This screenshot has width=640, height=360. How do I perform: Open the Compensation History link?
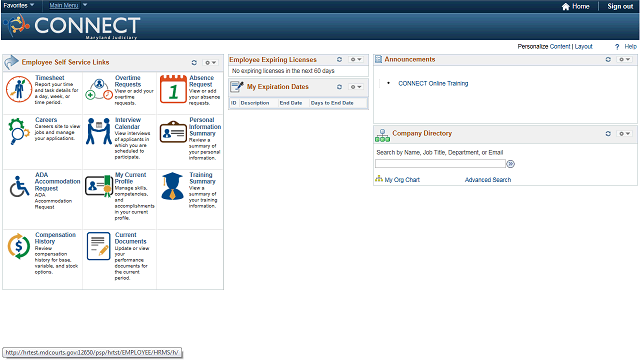tap(56, 238)
